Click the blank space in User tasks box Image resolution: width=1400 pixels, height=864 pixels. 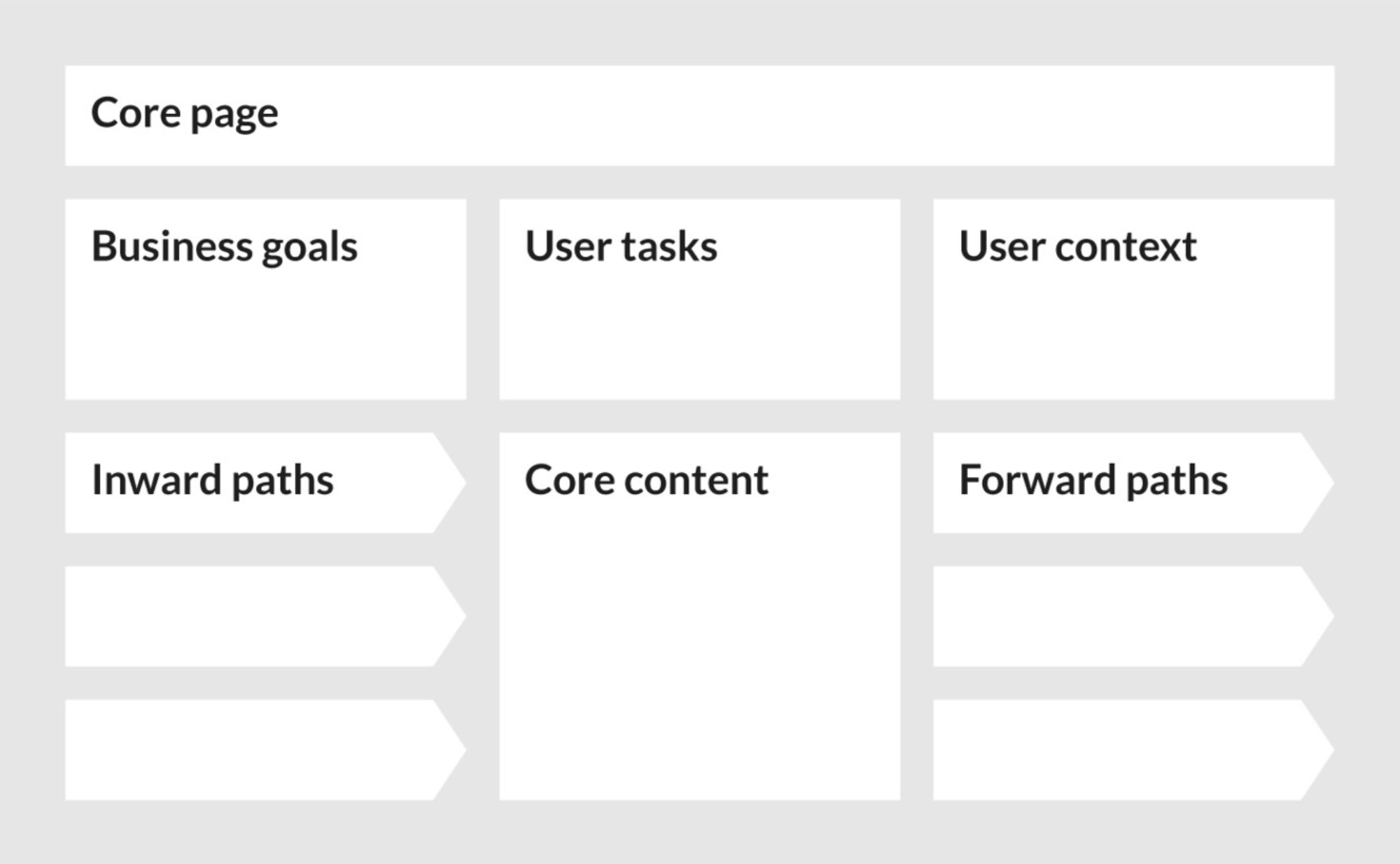tap(699, 336)
